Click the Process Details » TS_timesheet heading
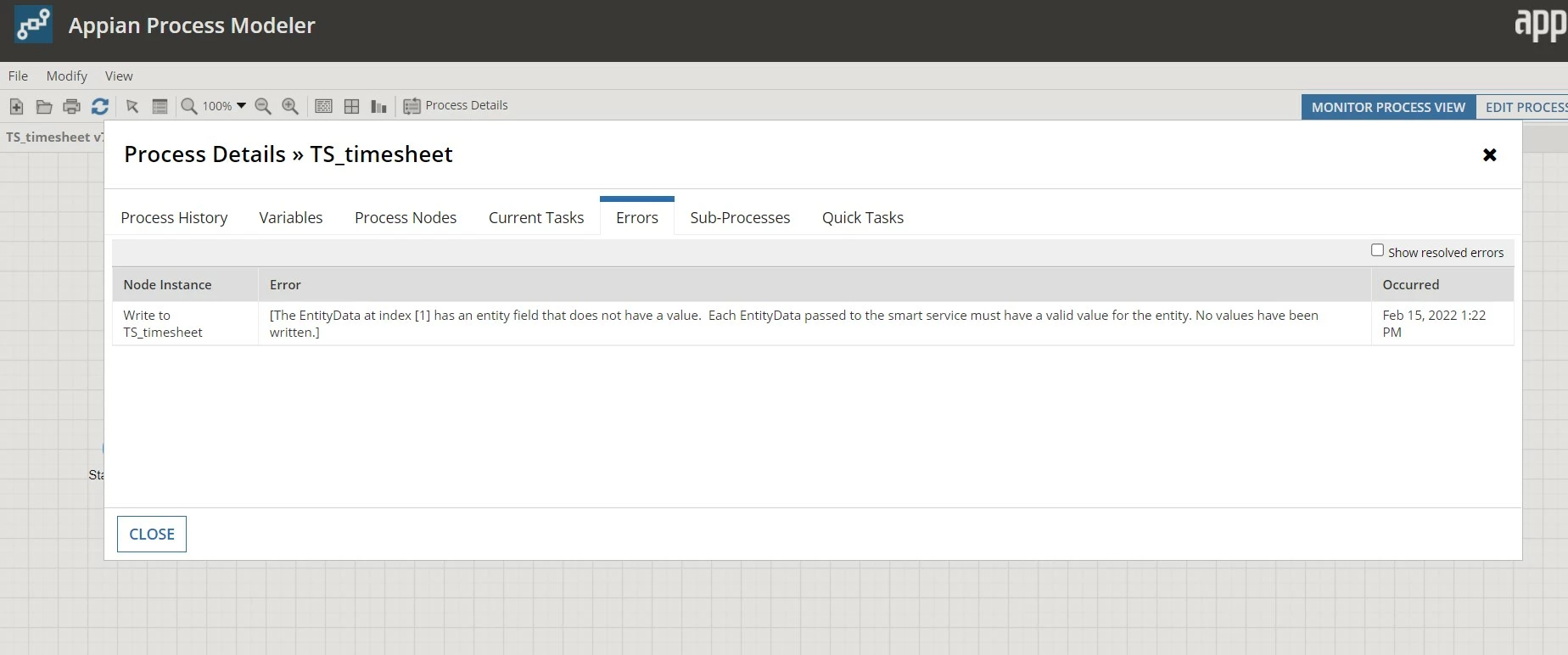 pos(288,154)
